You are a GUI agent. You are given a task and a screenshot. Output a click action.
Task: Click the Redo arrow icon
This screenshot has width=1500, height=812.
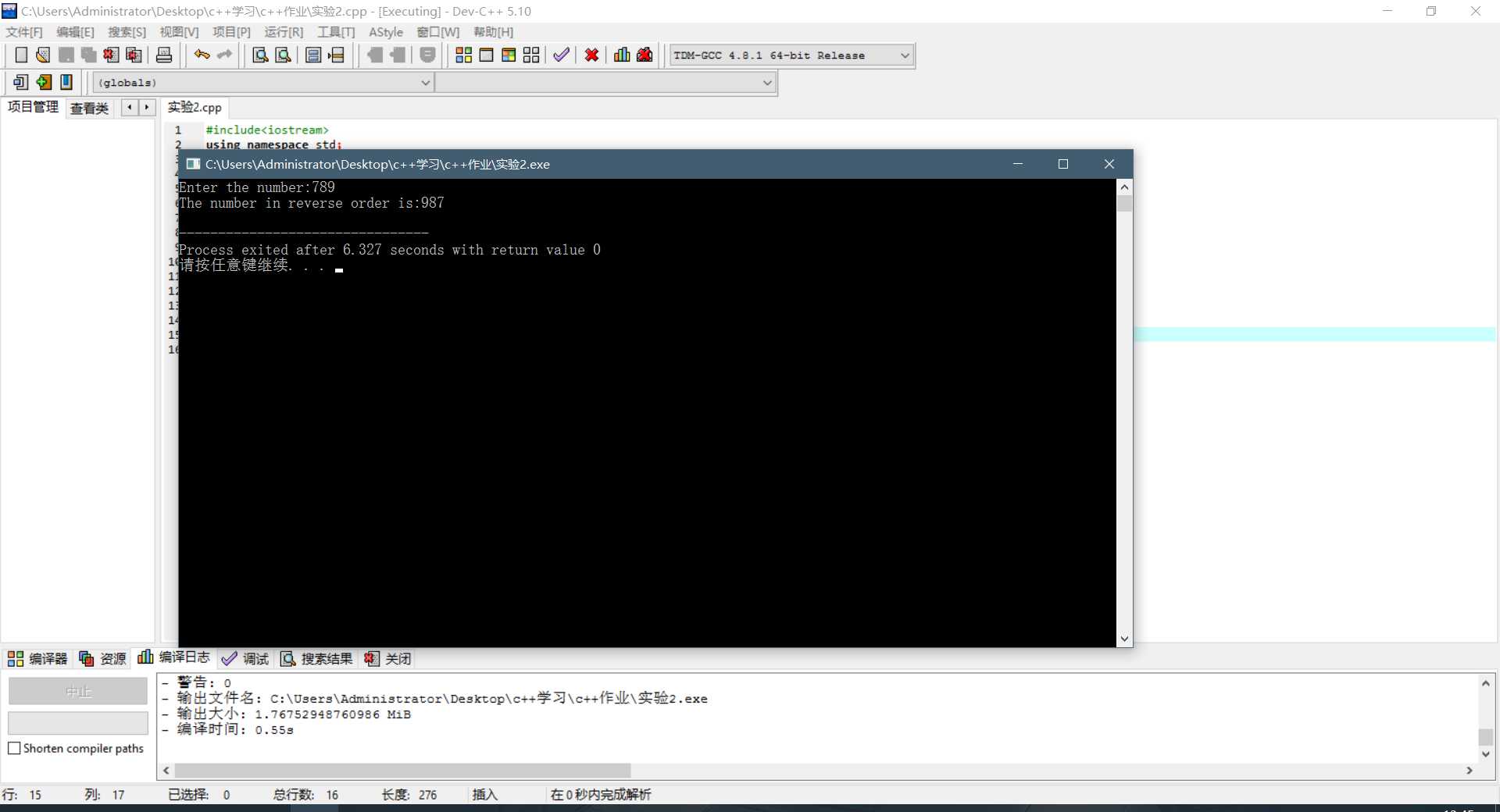[x=225, y=55]
